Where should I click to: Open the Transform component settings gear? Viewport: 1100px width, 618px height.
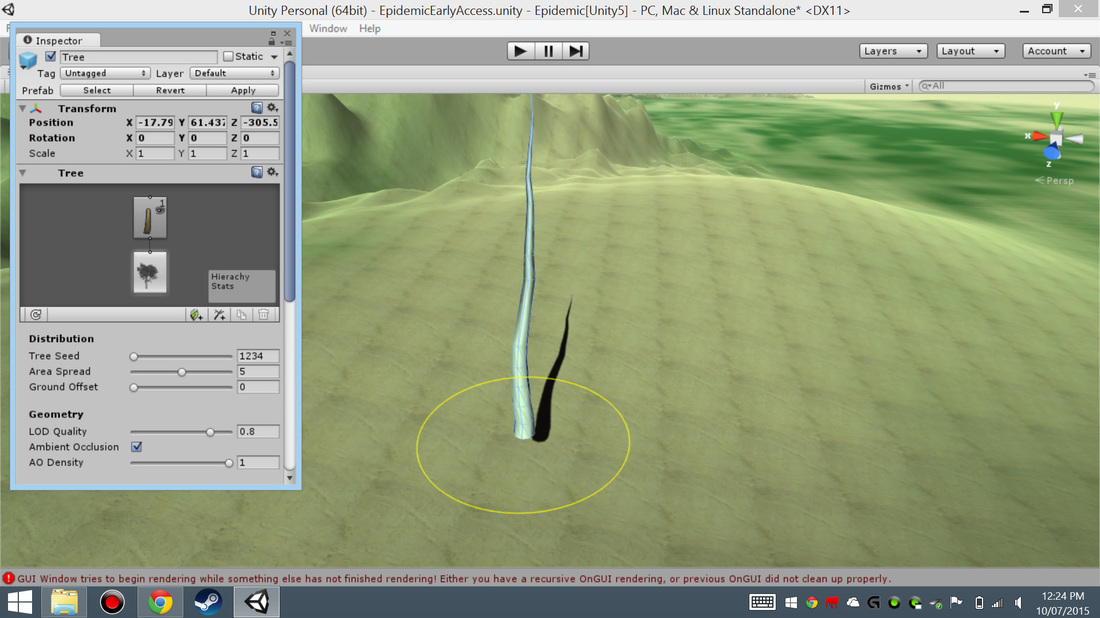point(270,108)
